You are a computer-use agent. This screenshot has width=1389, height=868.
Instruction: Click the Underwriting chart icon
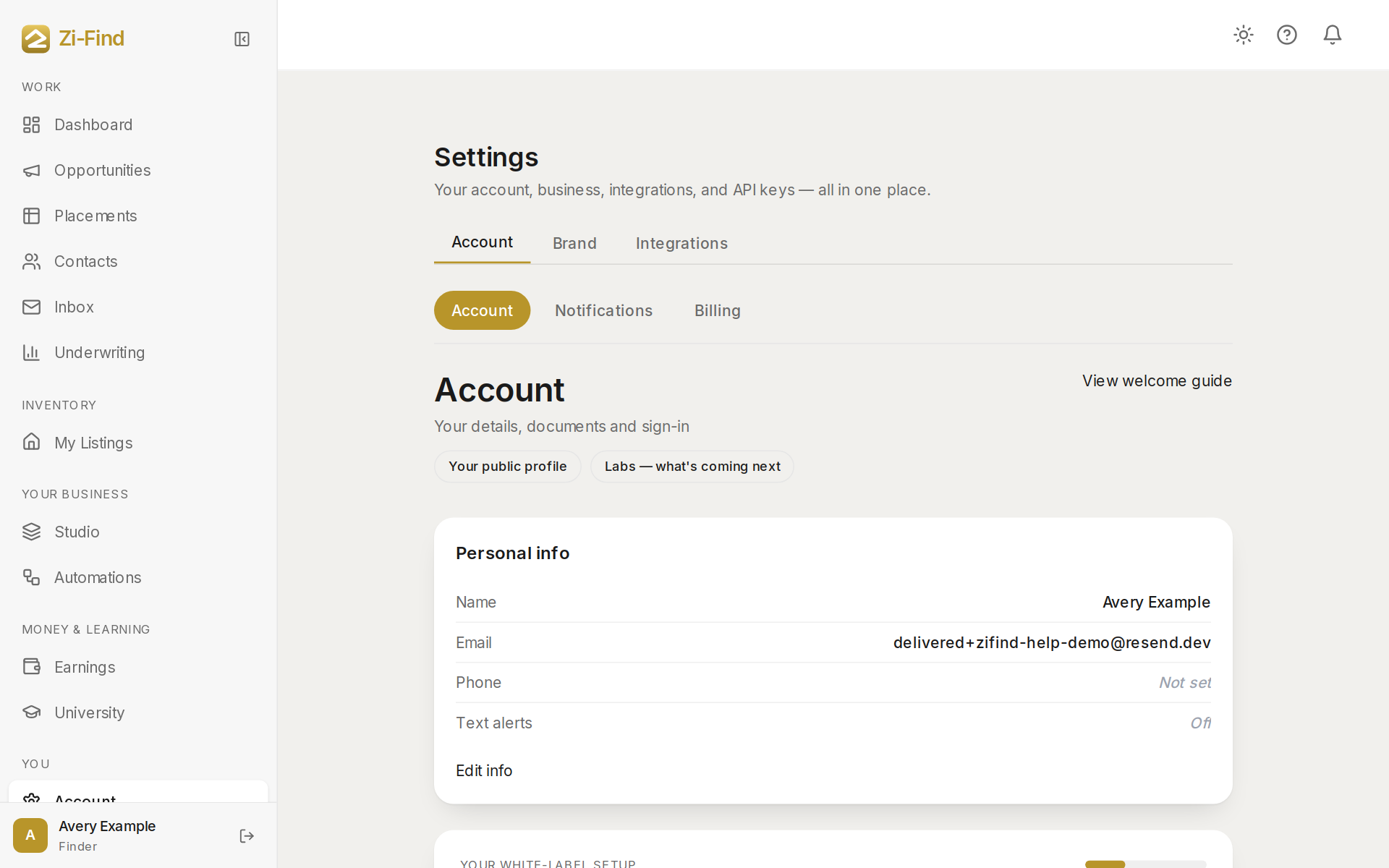[x=31, y=353]
